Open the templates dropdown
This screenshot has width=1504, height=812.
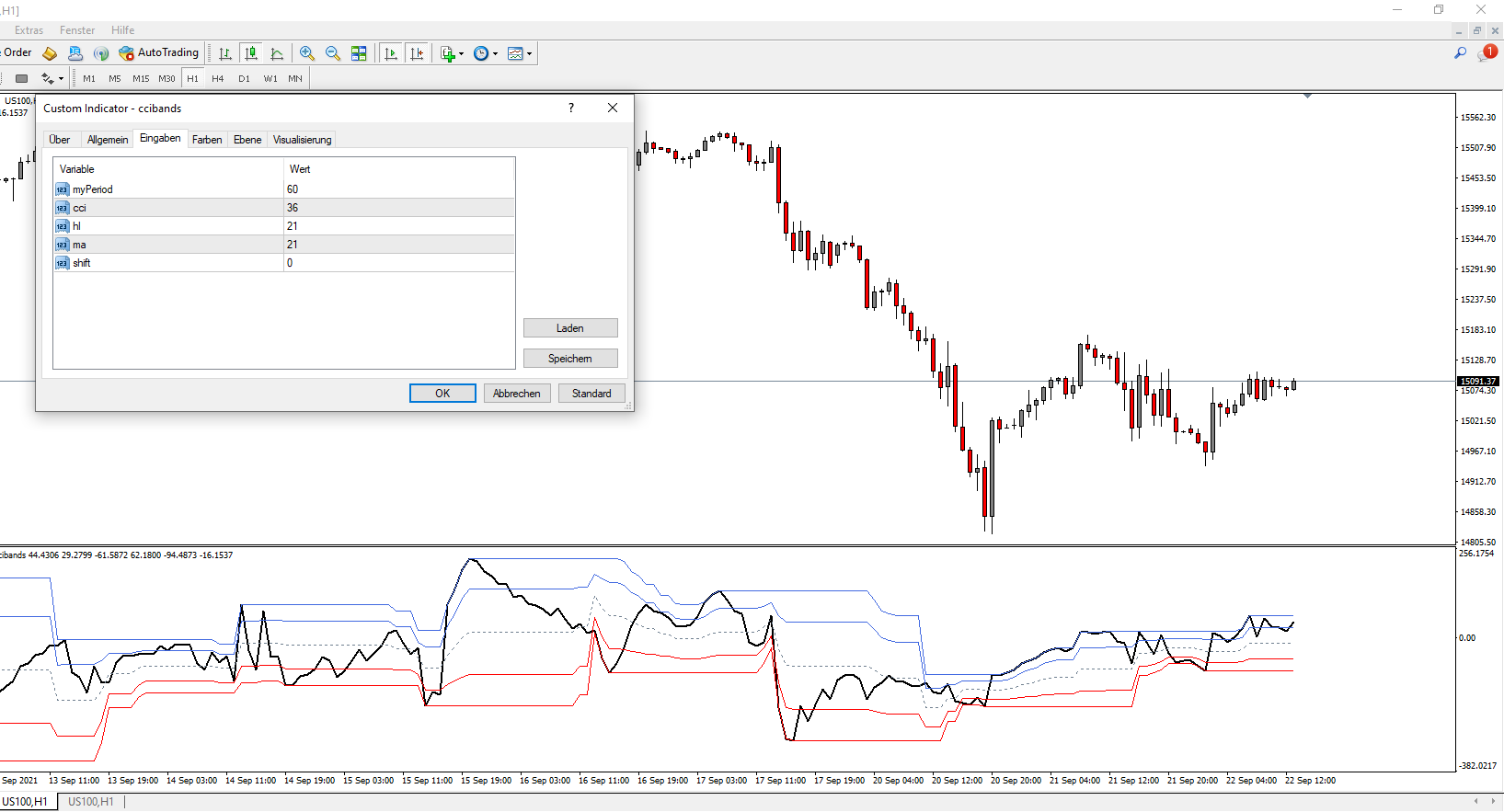pyautogui.click(x=521, y=53)
